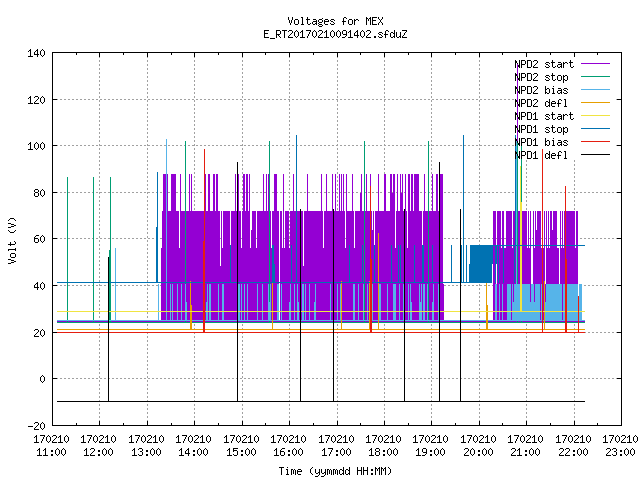Click the x-axis tick label 170210 19:00

pyautogui.click(x=431, y=446)
